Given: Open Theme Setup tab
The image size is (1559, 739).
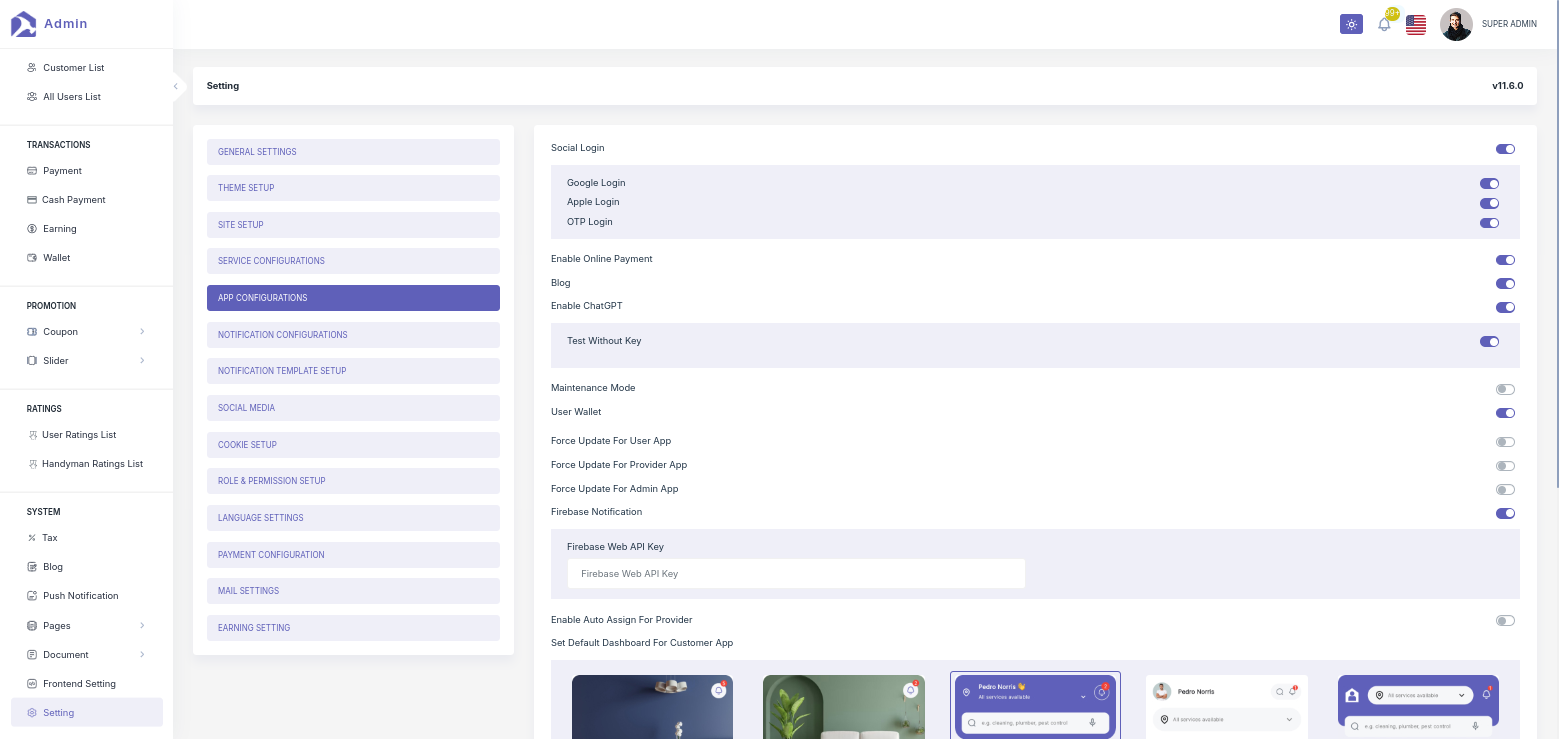Looking at the screenshot, I should coord(353,188).
